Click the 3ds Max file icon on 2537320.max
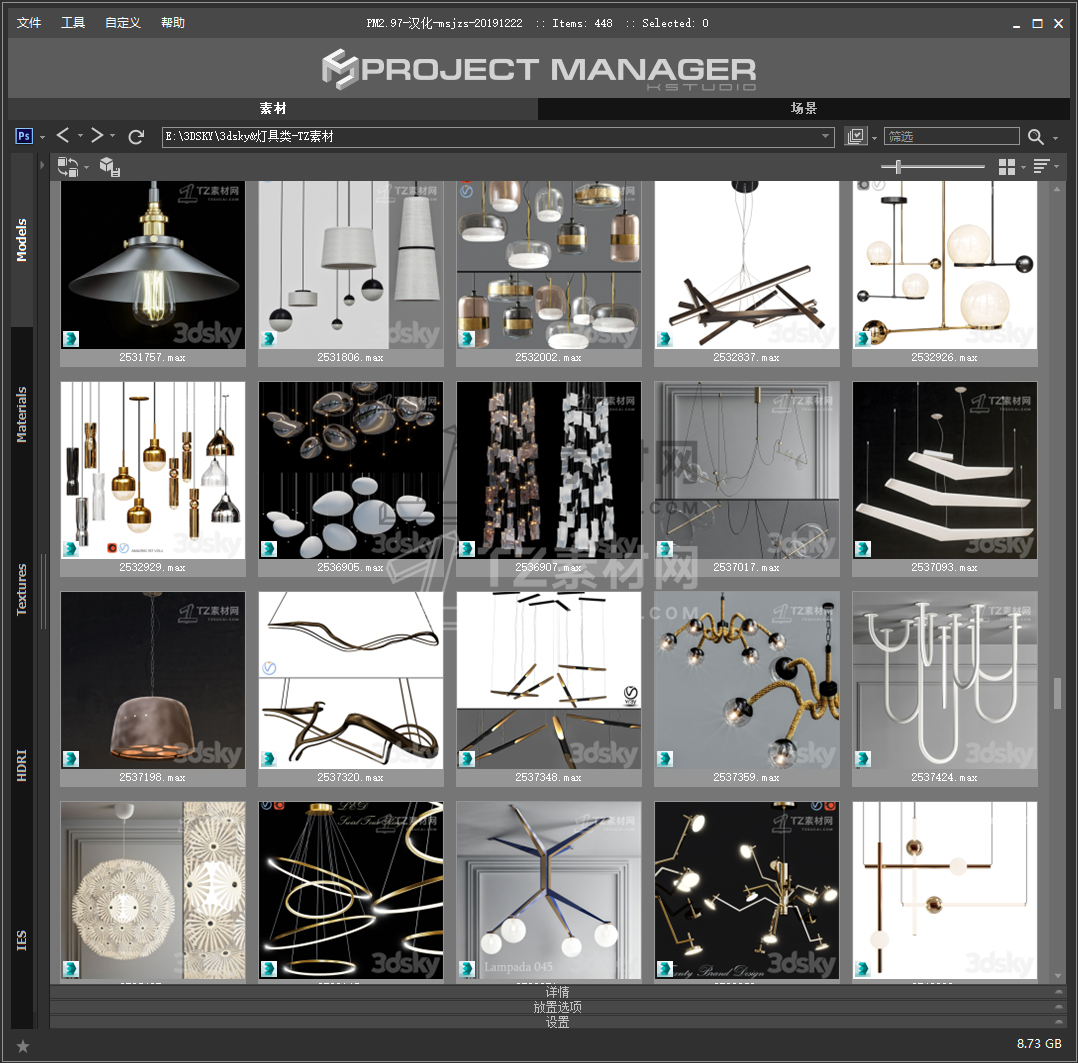Image resolution: width=1078 pixels, height=1063 pixels. 269,758
